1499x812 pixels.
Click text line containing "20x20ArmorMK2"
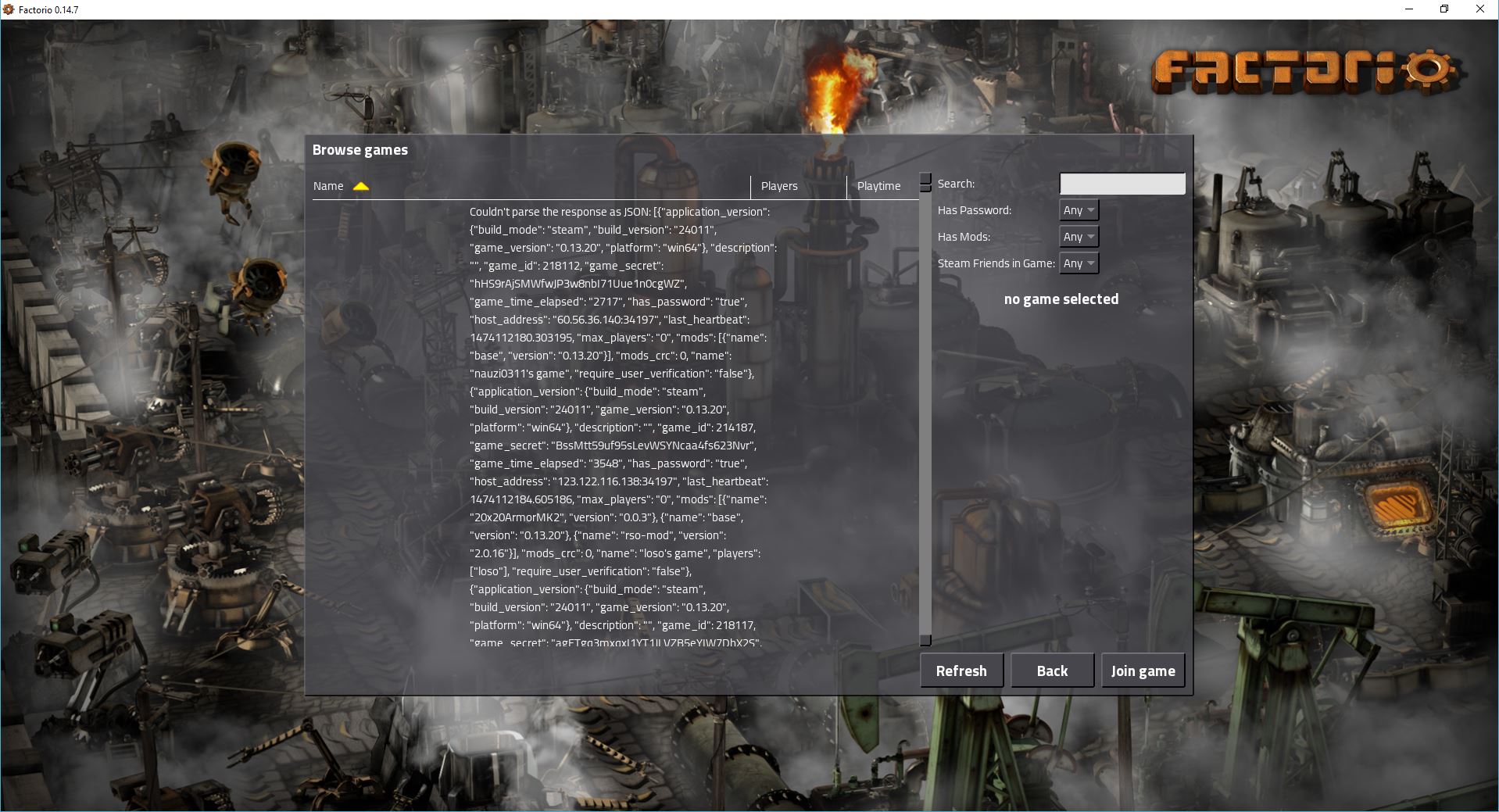[x=606, y=517]
